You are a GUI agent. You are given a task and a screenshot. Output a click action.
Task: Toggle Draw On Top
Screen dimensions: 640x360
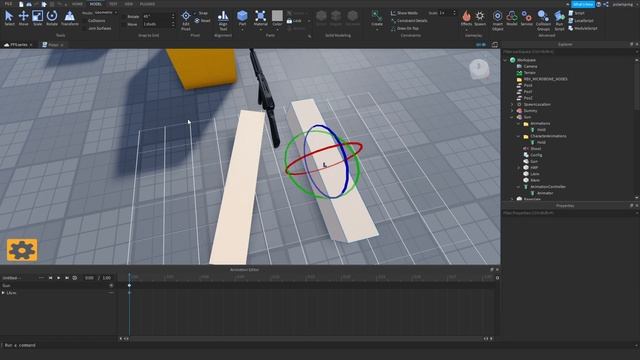click(405, 29)
